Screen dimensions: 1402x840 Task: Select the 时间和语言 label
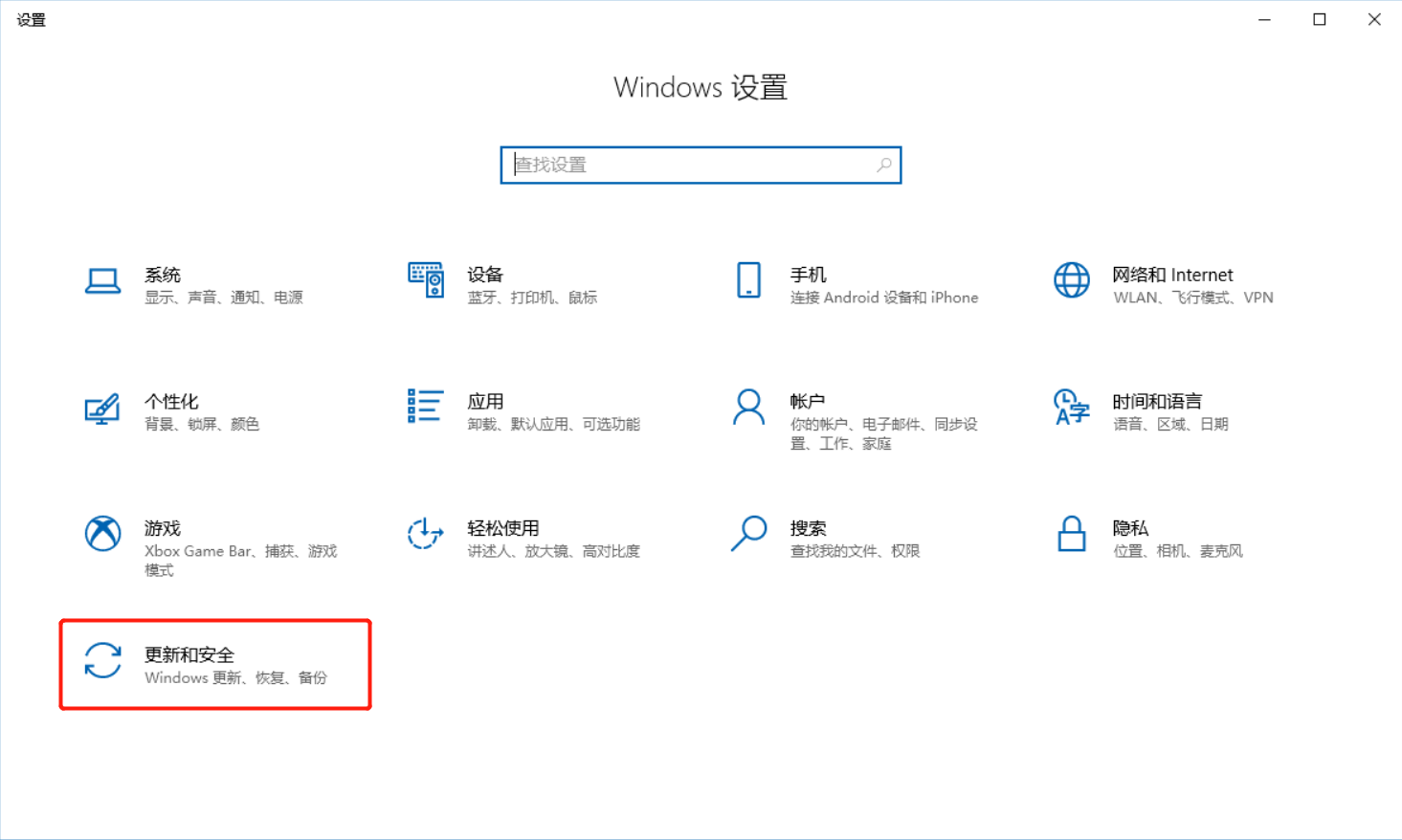pyautogui.click(x=1156, y=401)
